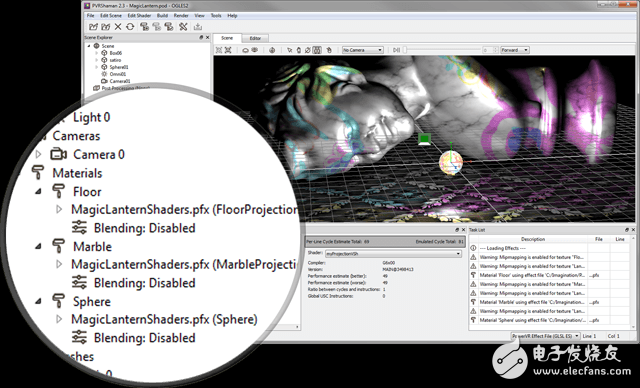The width and height of the screenshot is (640, 388).
Task: Click the export icon in main toolbar
Action: [198, 27]
